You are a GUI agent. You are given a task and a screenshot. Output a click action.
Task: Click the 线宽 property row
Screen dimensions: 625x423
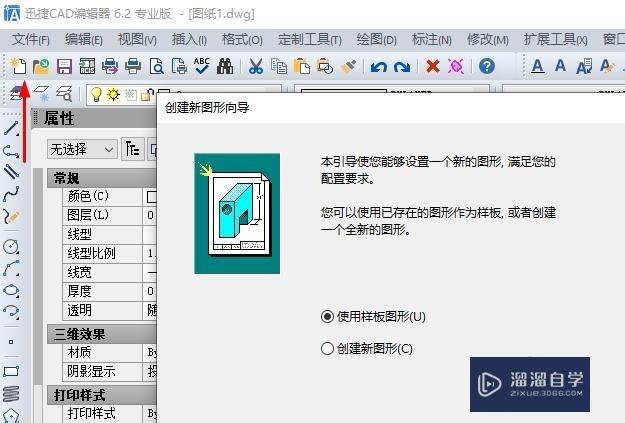point(110,272)
